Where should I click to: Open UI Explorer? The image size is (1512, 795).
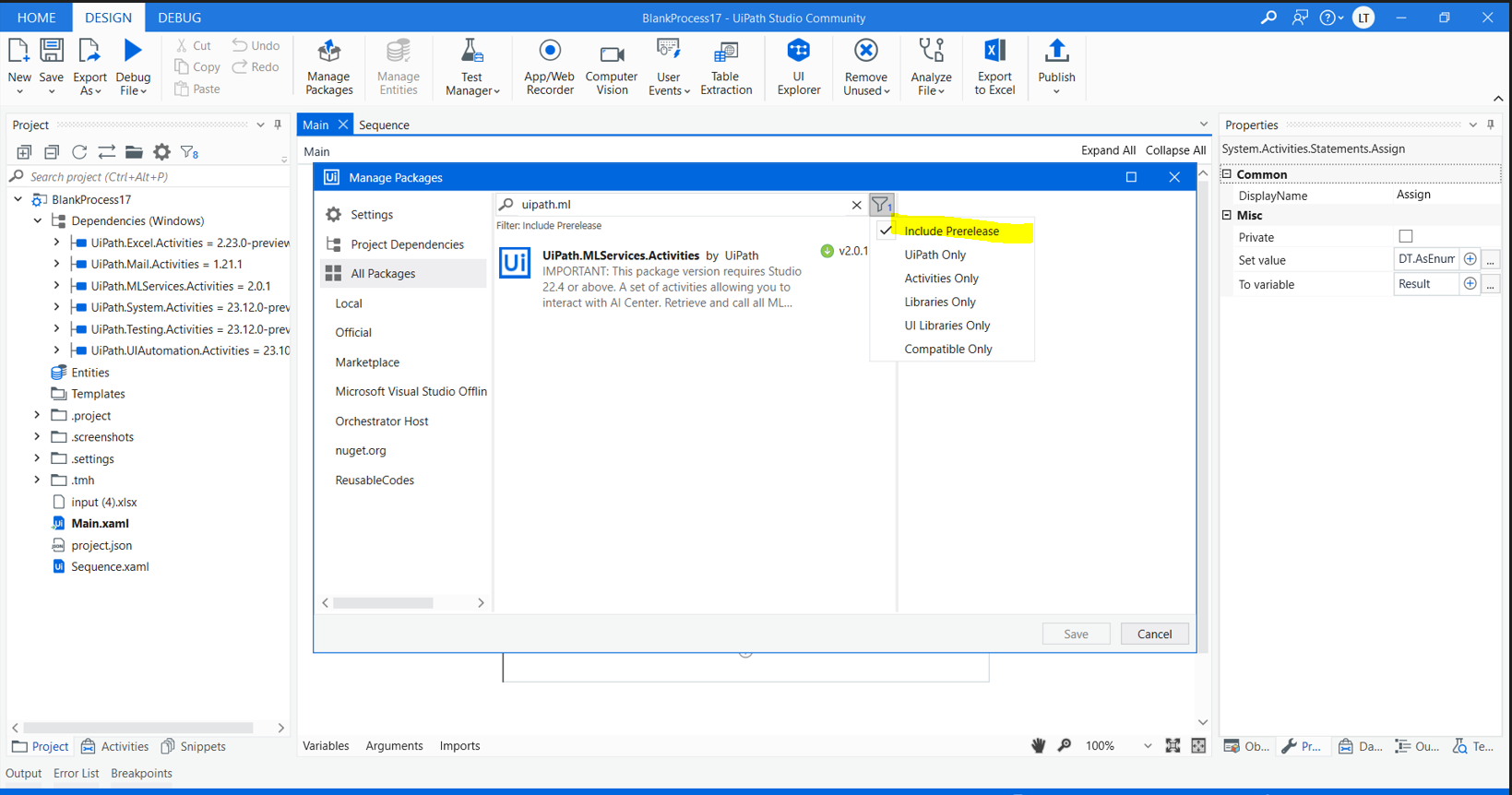point(799,66)
